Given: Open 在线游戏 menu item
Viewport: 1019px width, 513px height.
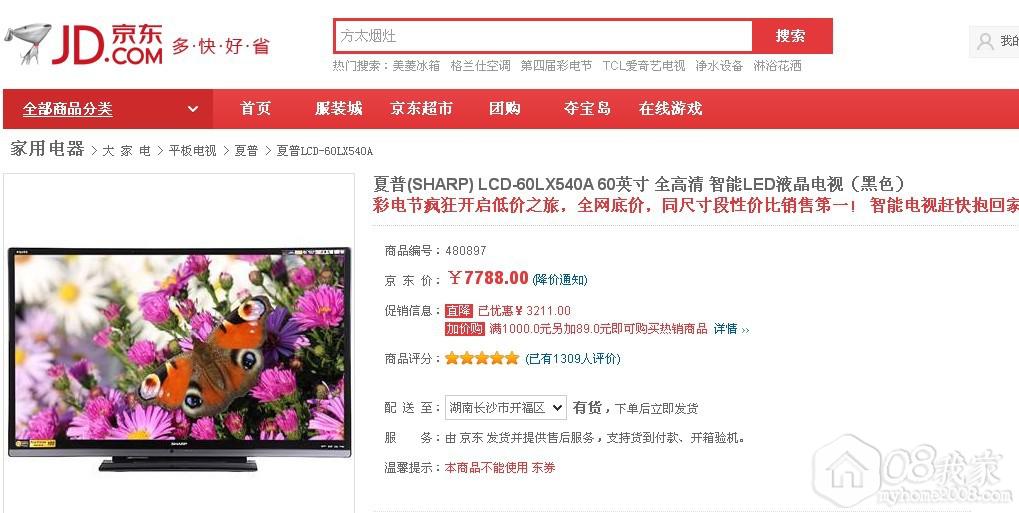Looking at the screenshot, I should tap(671, 109).
